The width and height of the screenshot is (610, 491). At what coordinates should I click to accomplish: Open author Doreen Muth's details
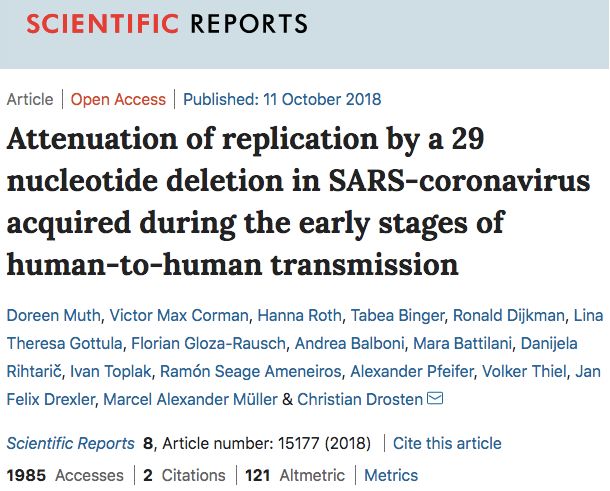pyautogui.click(x=51, y=316)
